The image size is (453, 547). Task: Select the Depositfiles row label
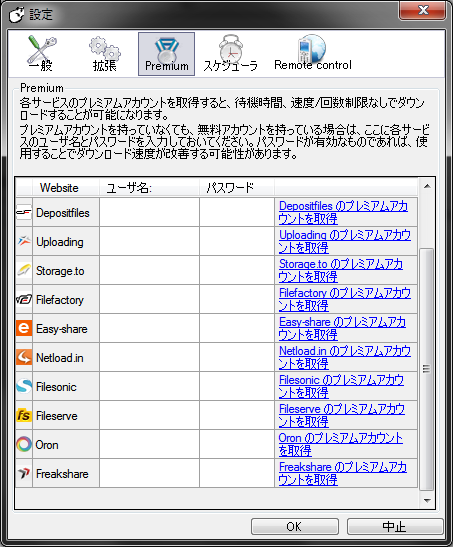tap(63, 213)
